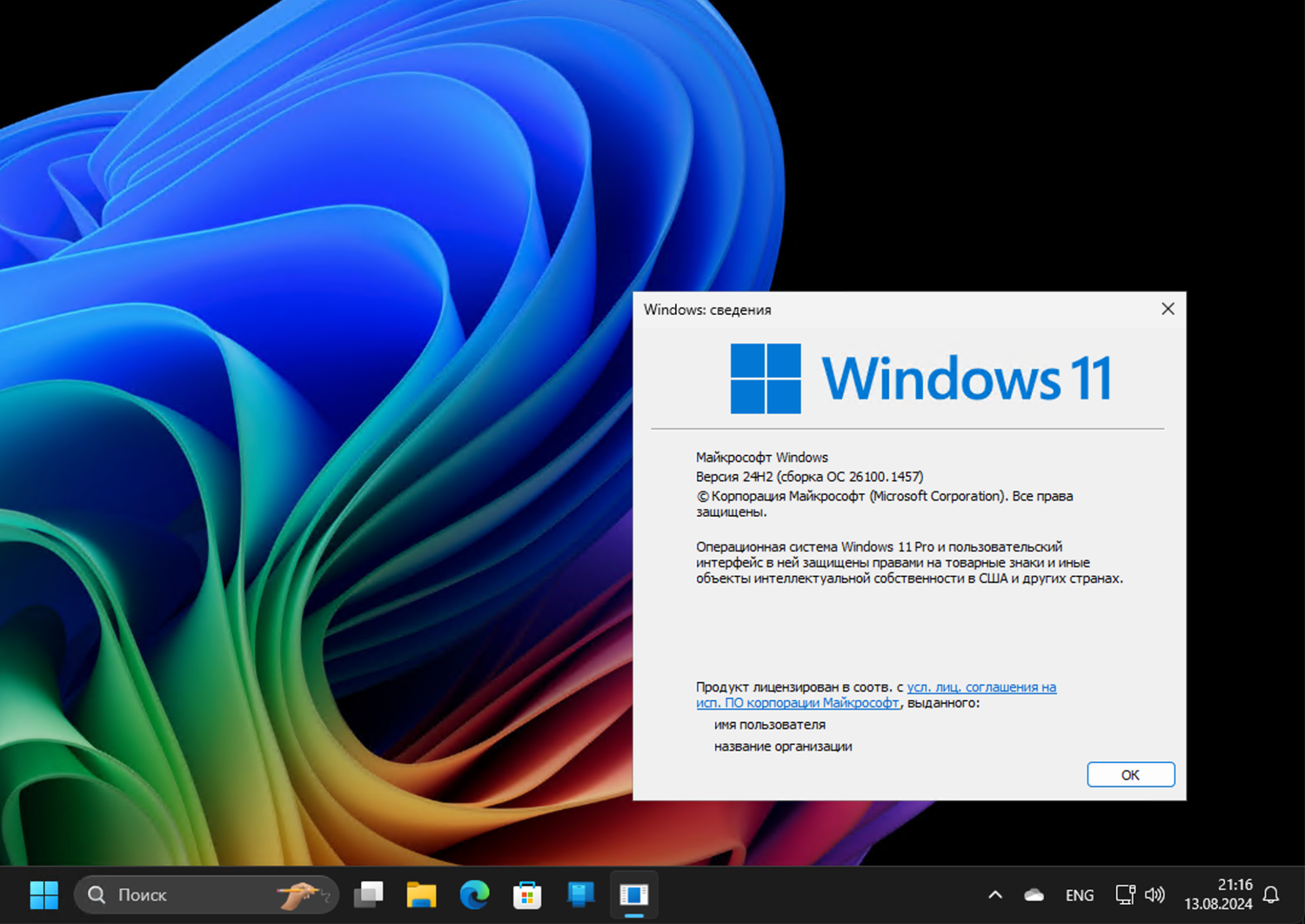The height and width of the screenshot is (924, 1305).
Task: Launch File Explorer from the taskbar
Action: 422,894
